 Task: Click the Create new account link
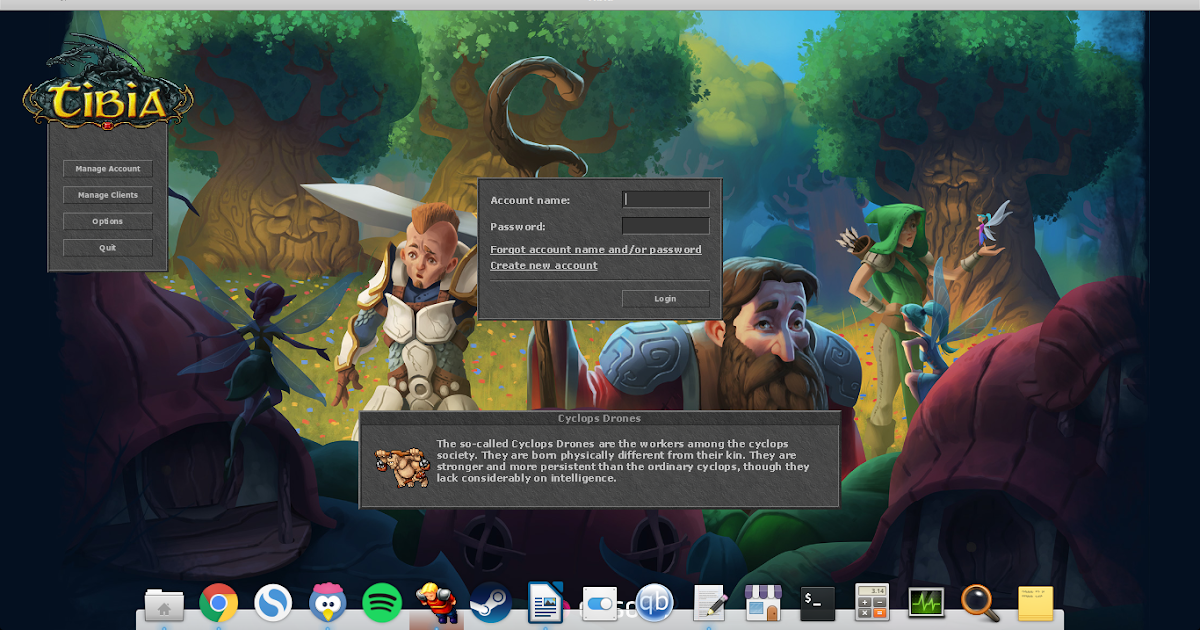(x=543, y=265)
